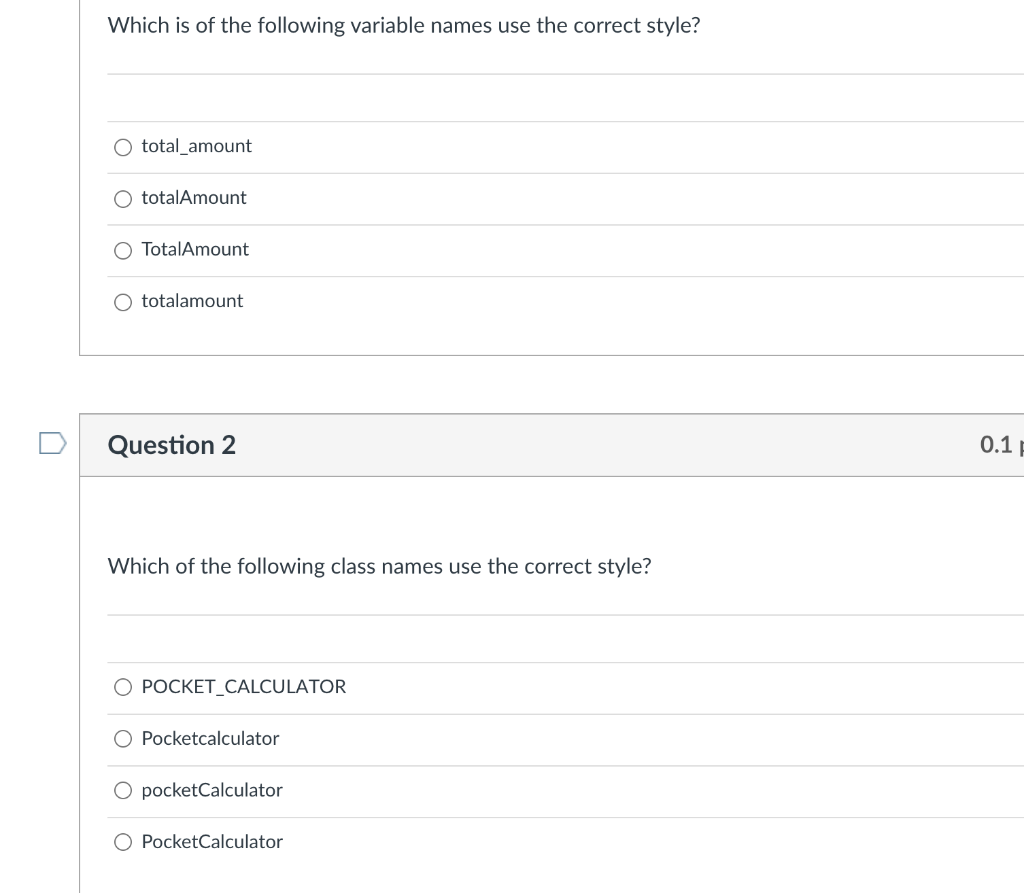Click the PocketCalculator answer text label
The image size is (1024, 893).
(x=212, y=841)
